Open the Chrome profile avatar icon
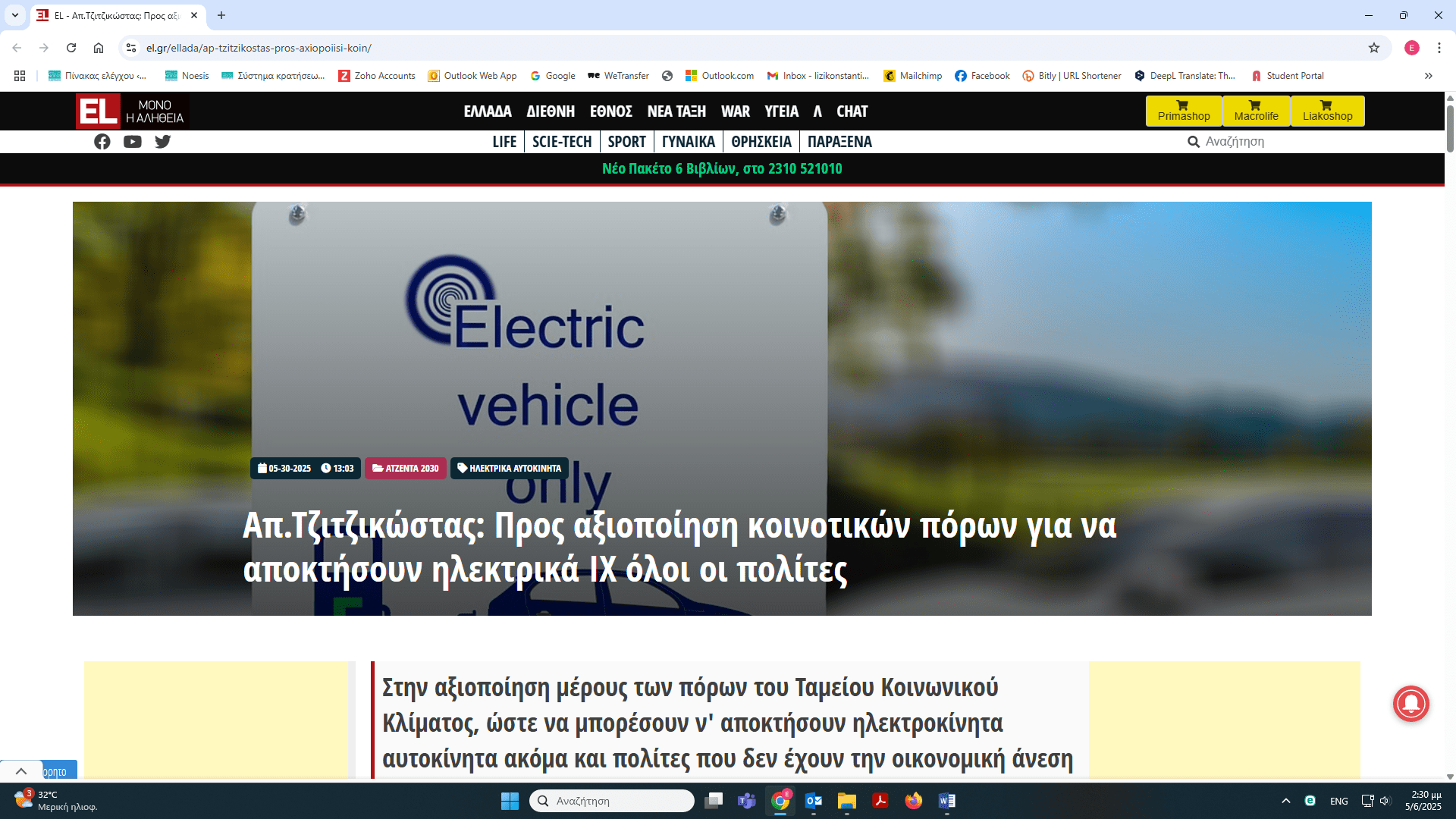Viewport: 1456px width, 819px height. click(x=1411, y=48)
